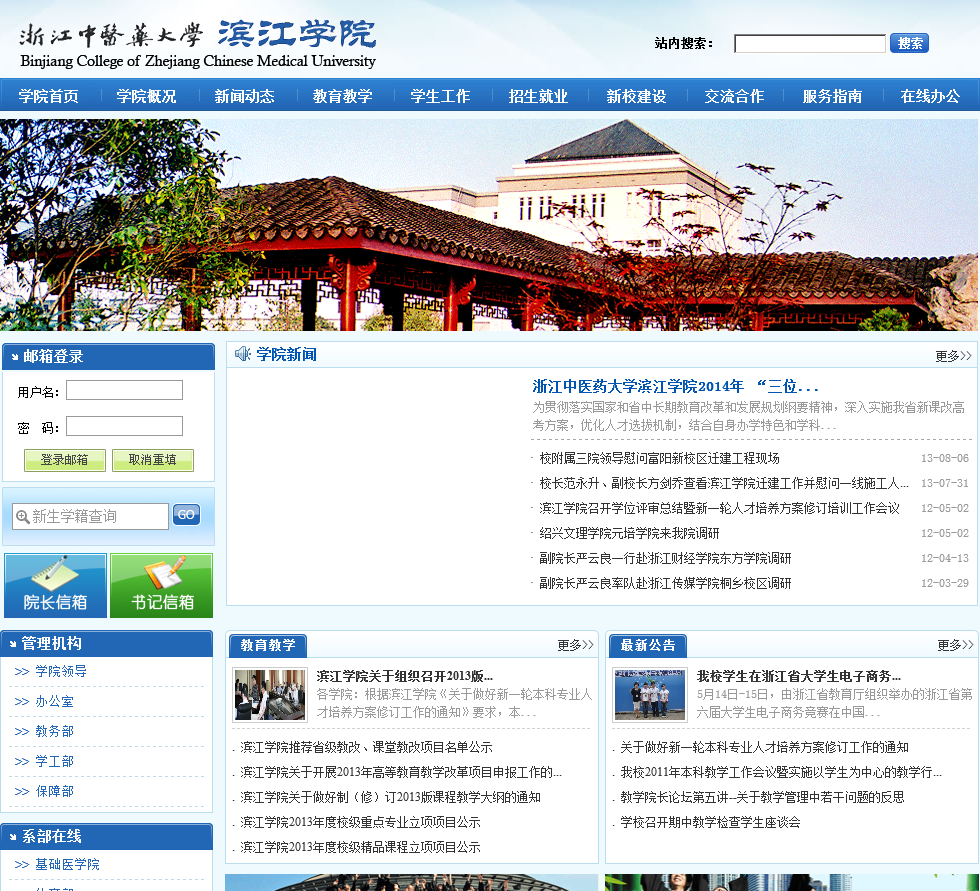
Task: Focus the 用户名 input field
Action: click(124, 390)
